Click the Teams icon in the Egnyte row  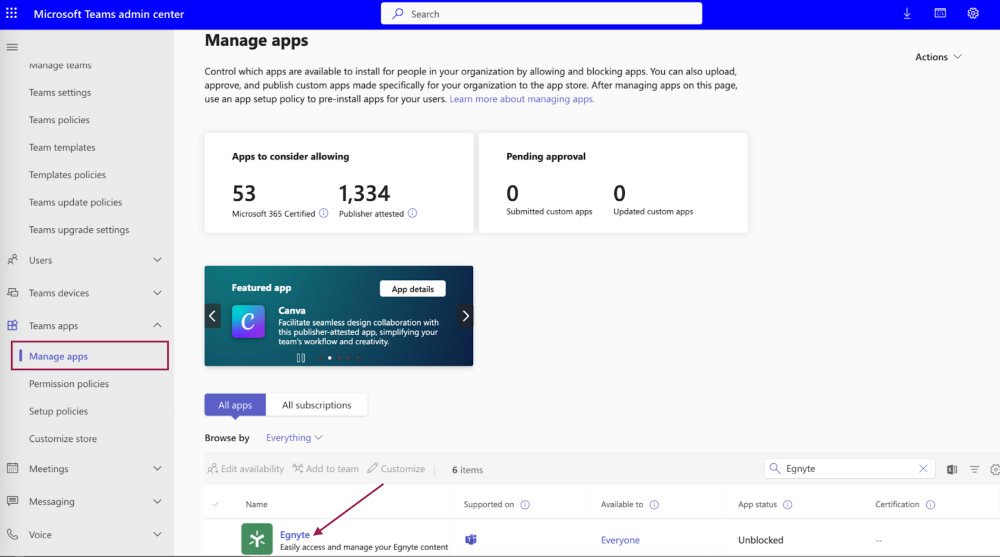click(x=471, y=540)
